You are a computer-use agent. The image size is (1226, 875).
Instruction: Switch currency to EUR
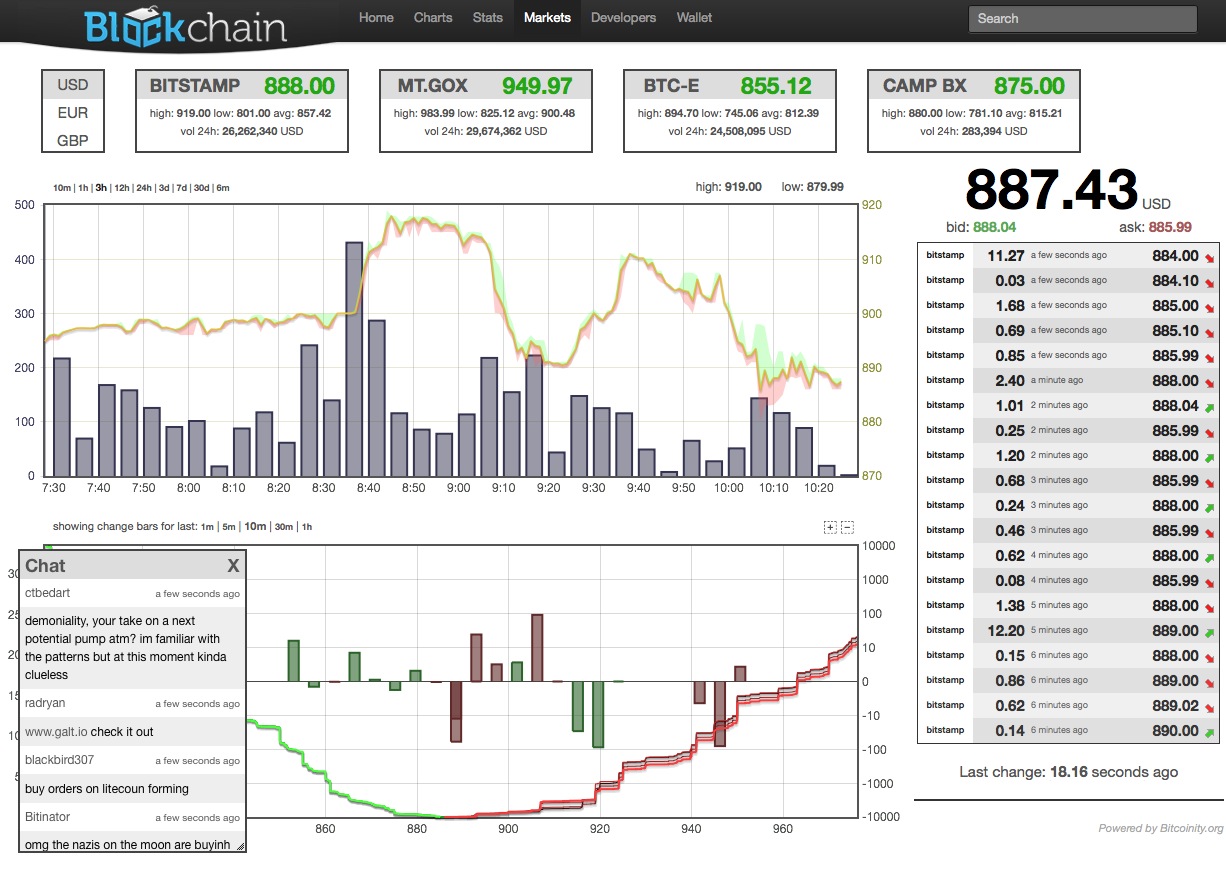tap(73, 113)
